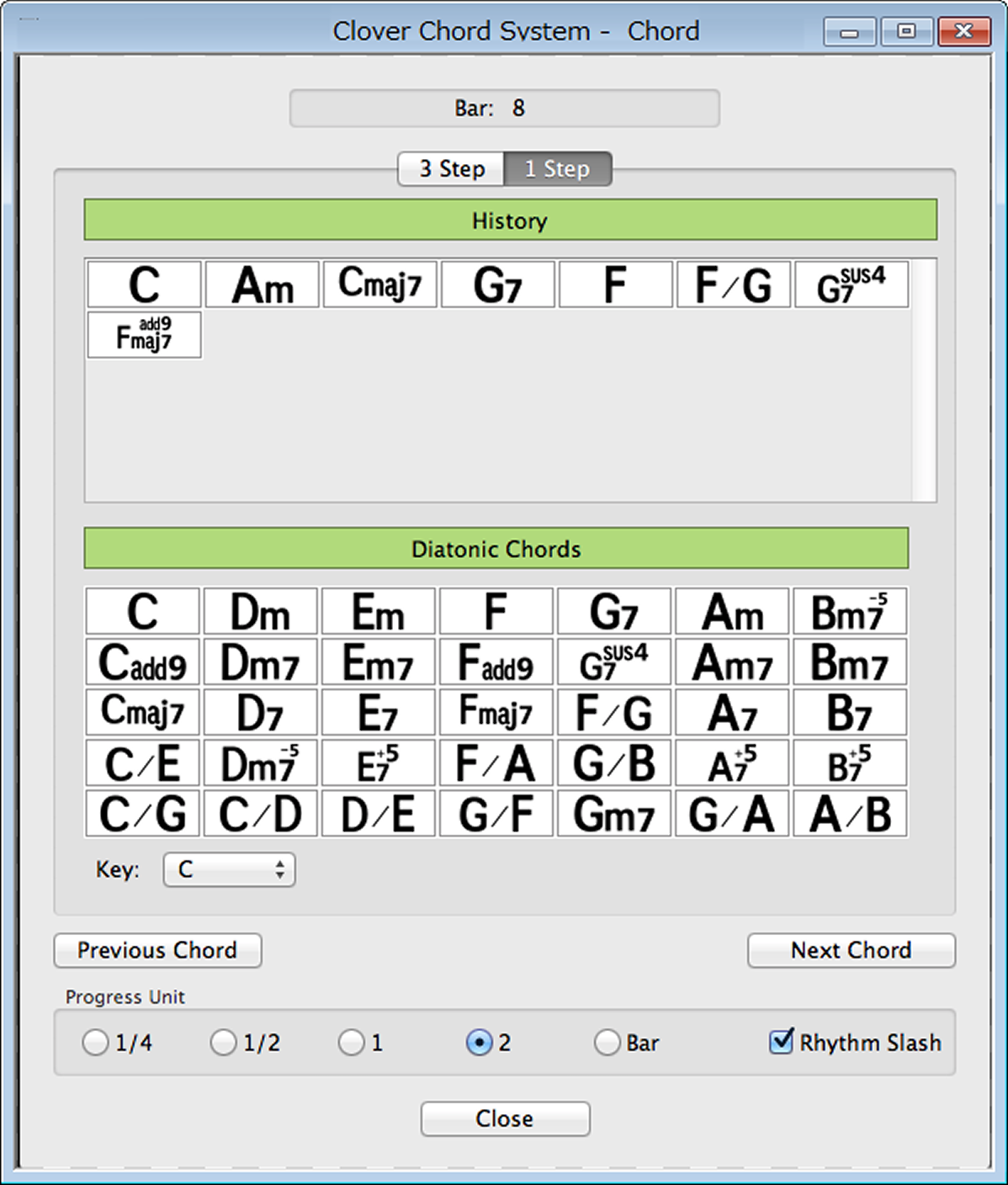Go to the Previous Chord
This screenshot has width=1008, height=1185.
tap(157, 950)
